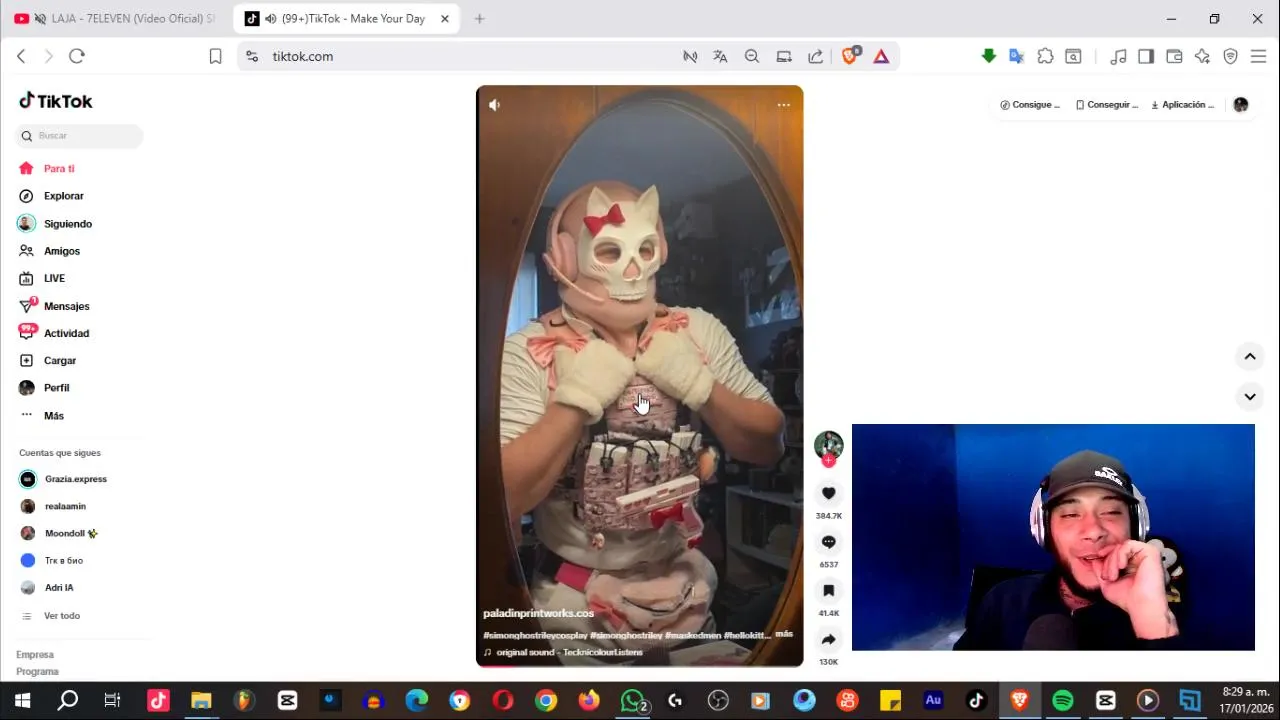The width and height of the screenshot is (1280, 720).
Task: Mute the TikTok video sound
Action: point(494,104)
